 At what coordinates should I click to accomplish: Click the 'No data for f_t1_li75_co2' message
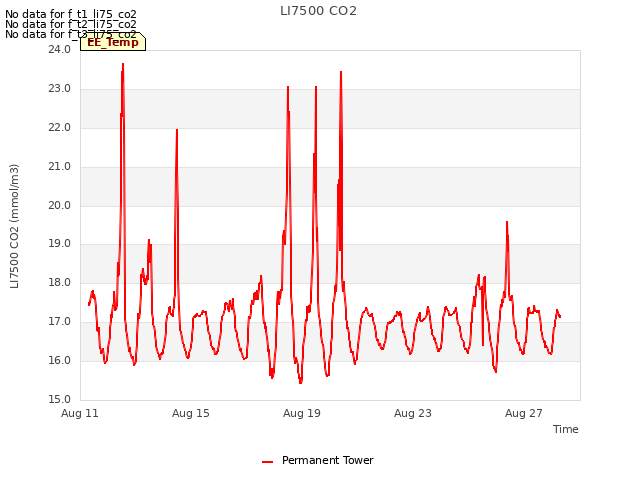pos(71,15)
